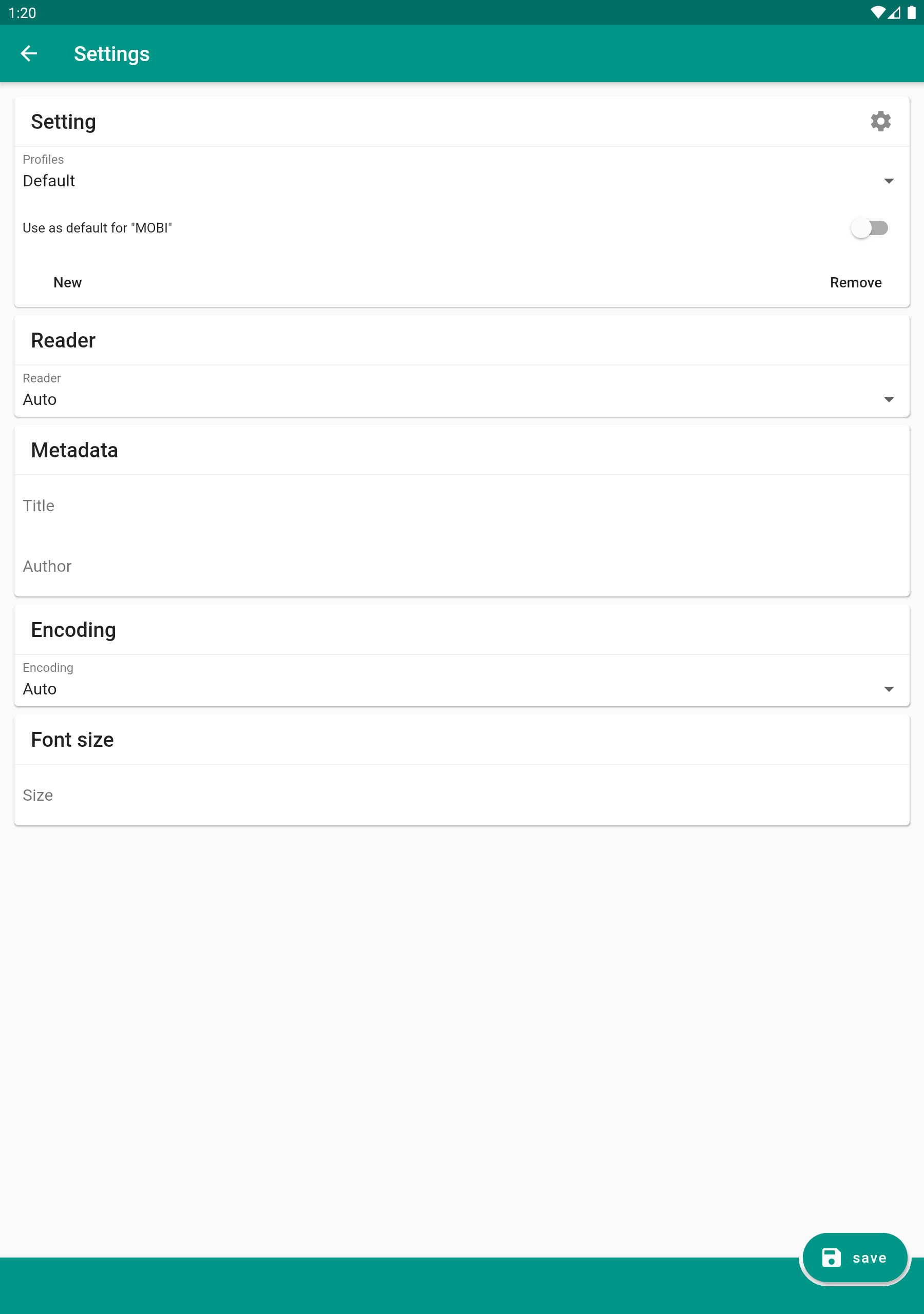This screenshot has width=924, height=1314.
Task: Tap the Settings page title
Action: click(x=111, y=54)
